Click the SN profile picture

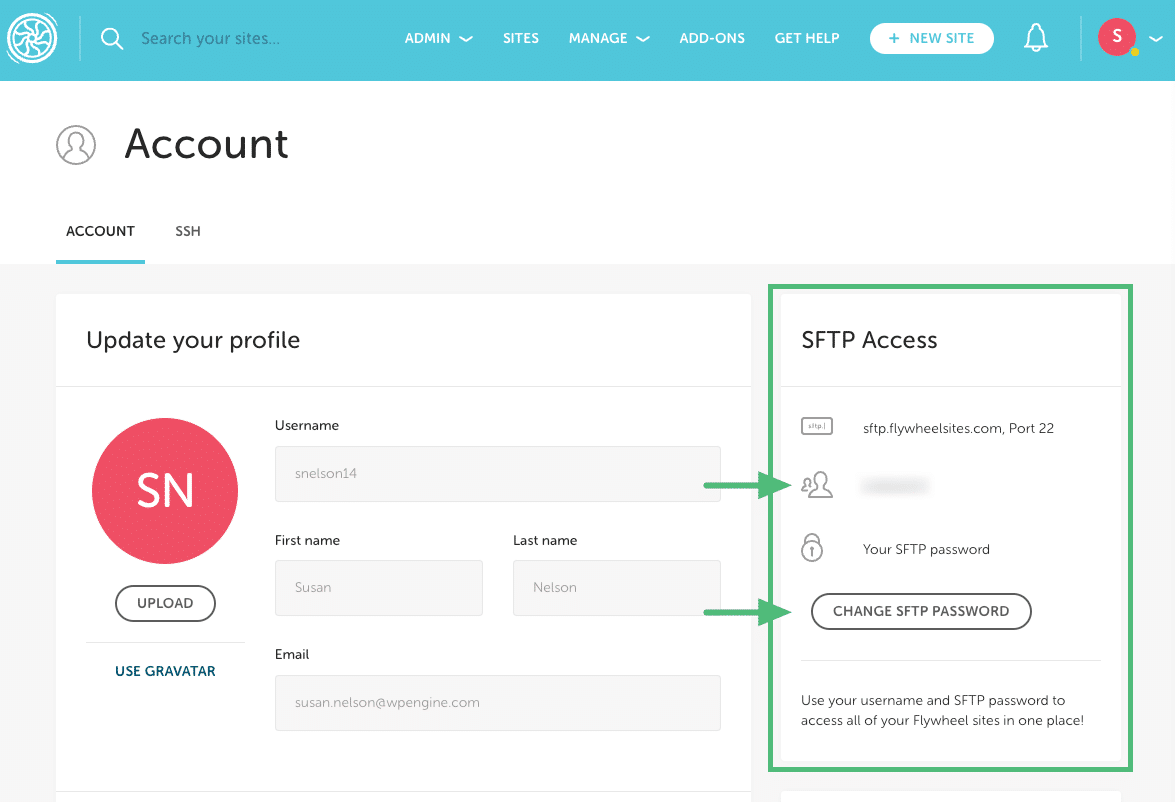pos(165,491)
